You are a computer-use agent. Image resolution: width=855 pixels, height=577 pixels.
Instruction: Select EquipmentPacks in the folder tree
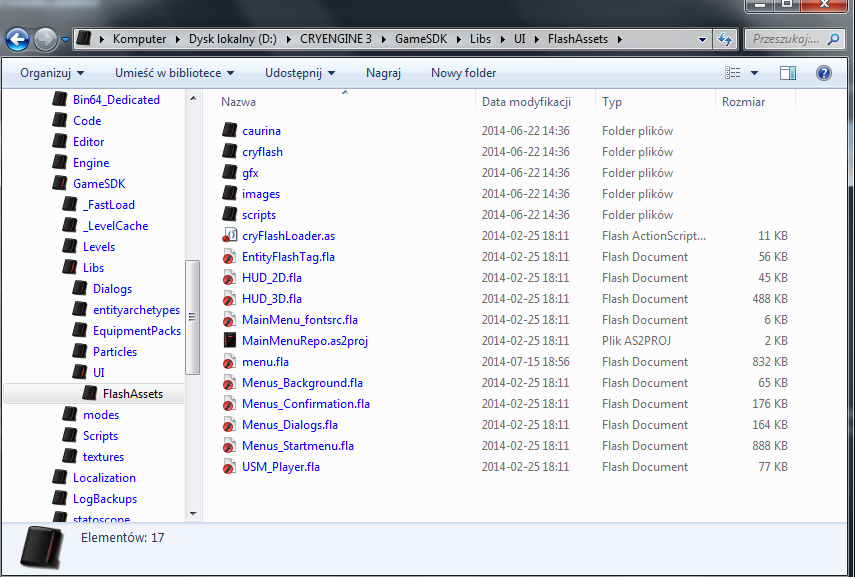click(137, 330)
